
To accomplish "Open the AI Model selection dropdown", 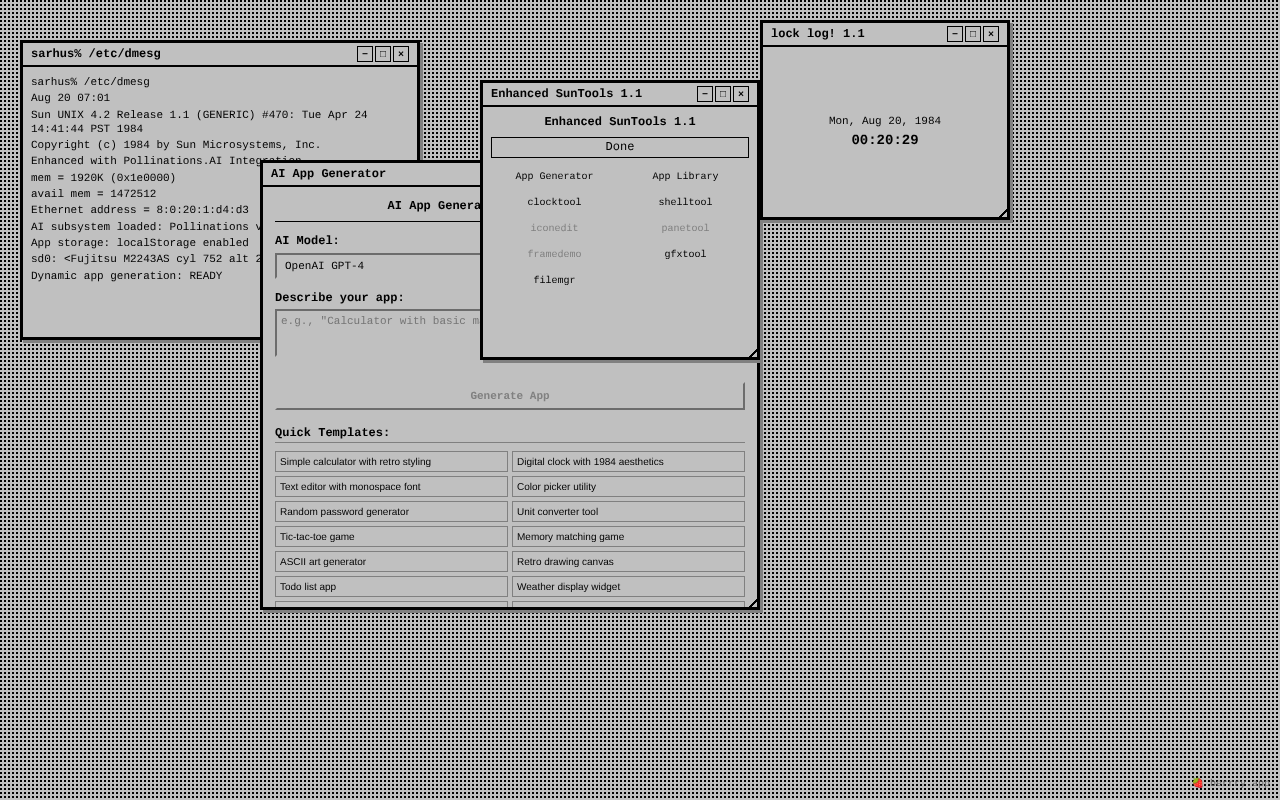I will click(x=378, y=266).
